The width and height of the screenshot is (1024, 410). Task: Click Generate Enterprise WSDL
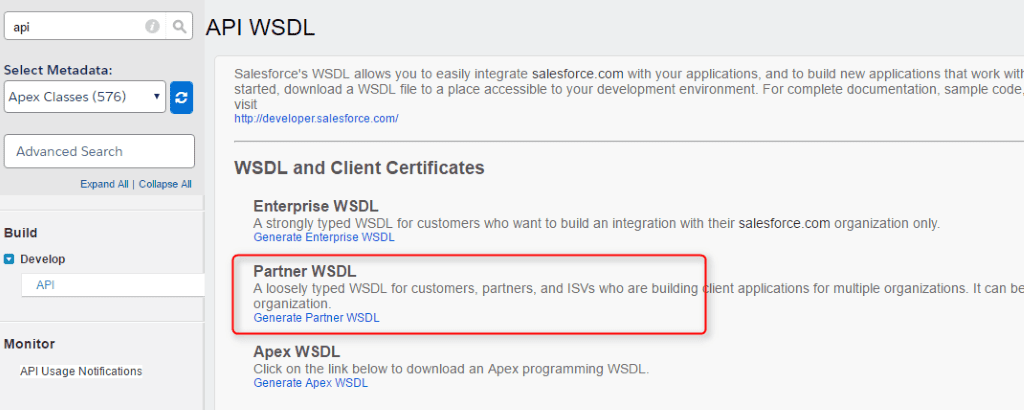(x=324, y=237)
